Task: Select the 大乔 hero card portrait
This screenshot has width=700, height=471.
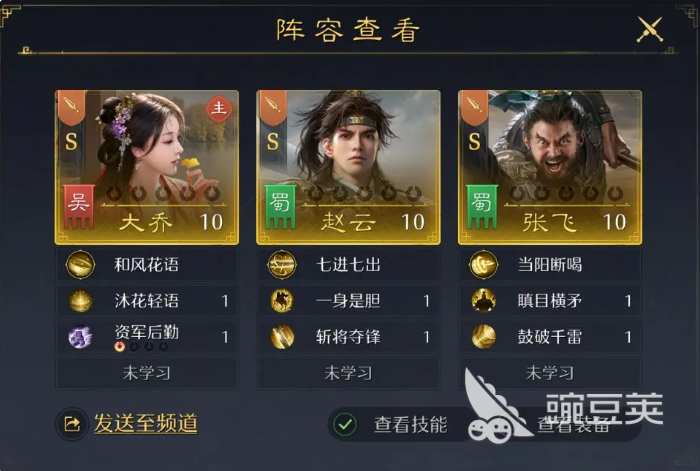Action: 147,167
